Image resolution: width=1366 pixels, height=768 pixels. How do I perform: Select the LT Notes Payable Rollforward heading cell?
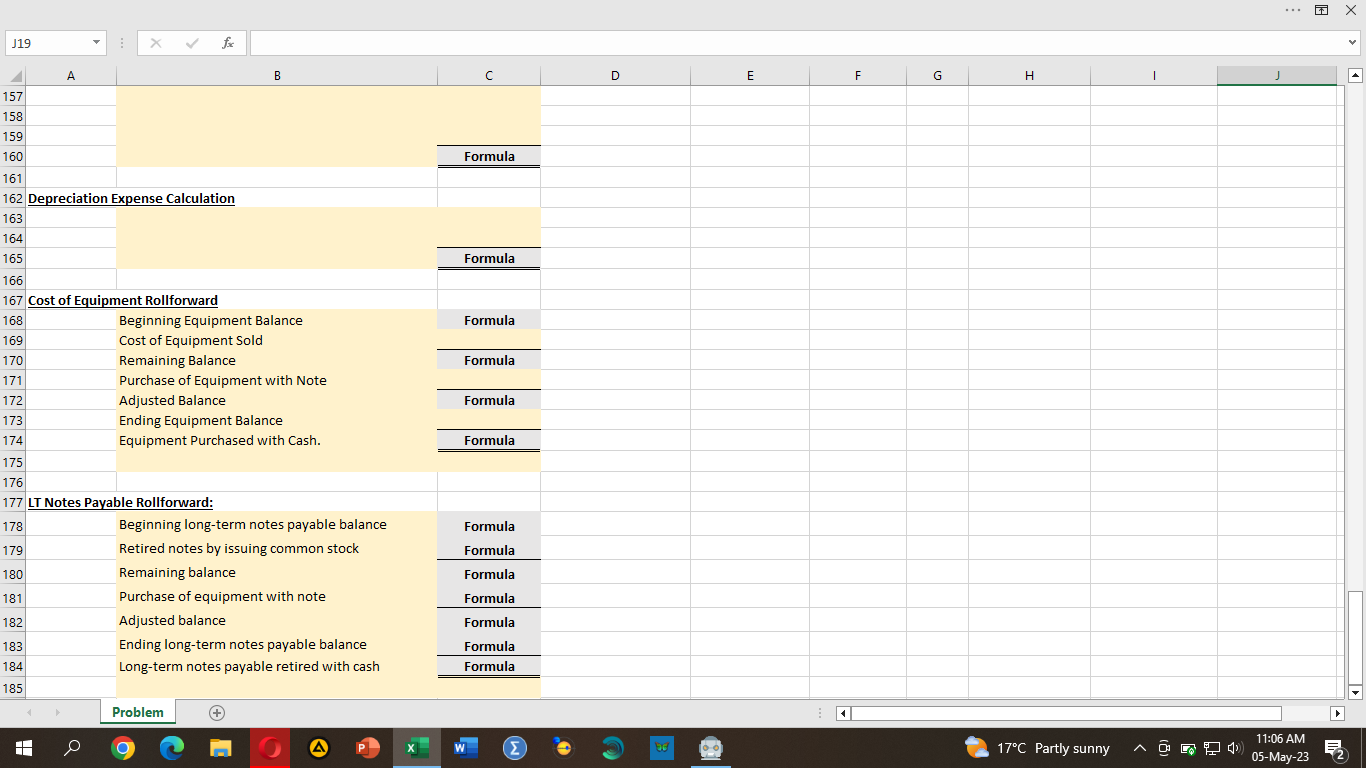point(120,502)
